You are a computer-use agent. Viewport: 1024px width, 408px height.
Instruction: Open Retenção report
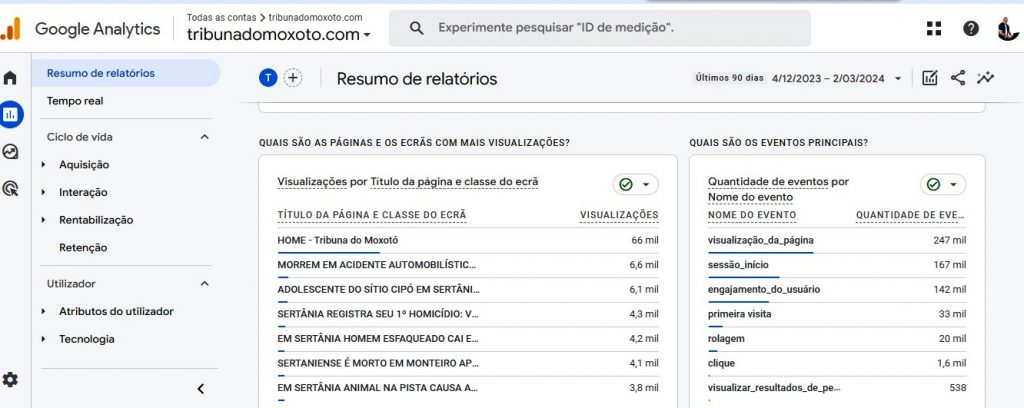click(83, 247)
